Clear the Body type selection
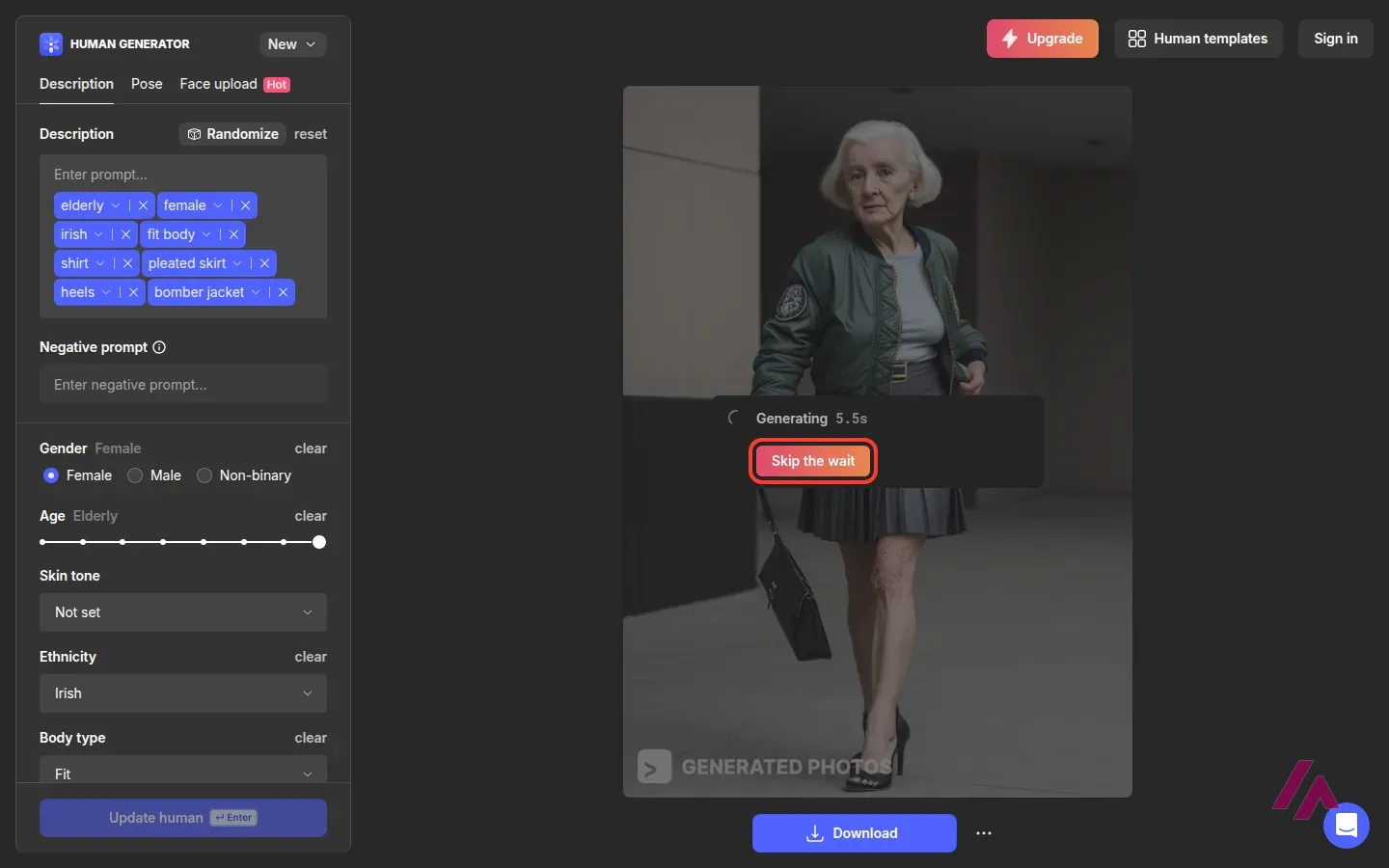Screen dimensions: 1389x868 pos(311,738)
